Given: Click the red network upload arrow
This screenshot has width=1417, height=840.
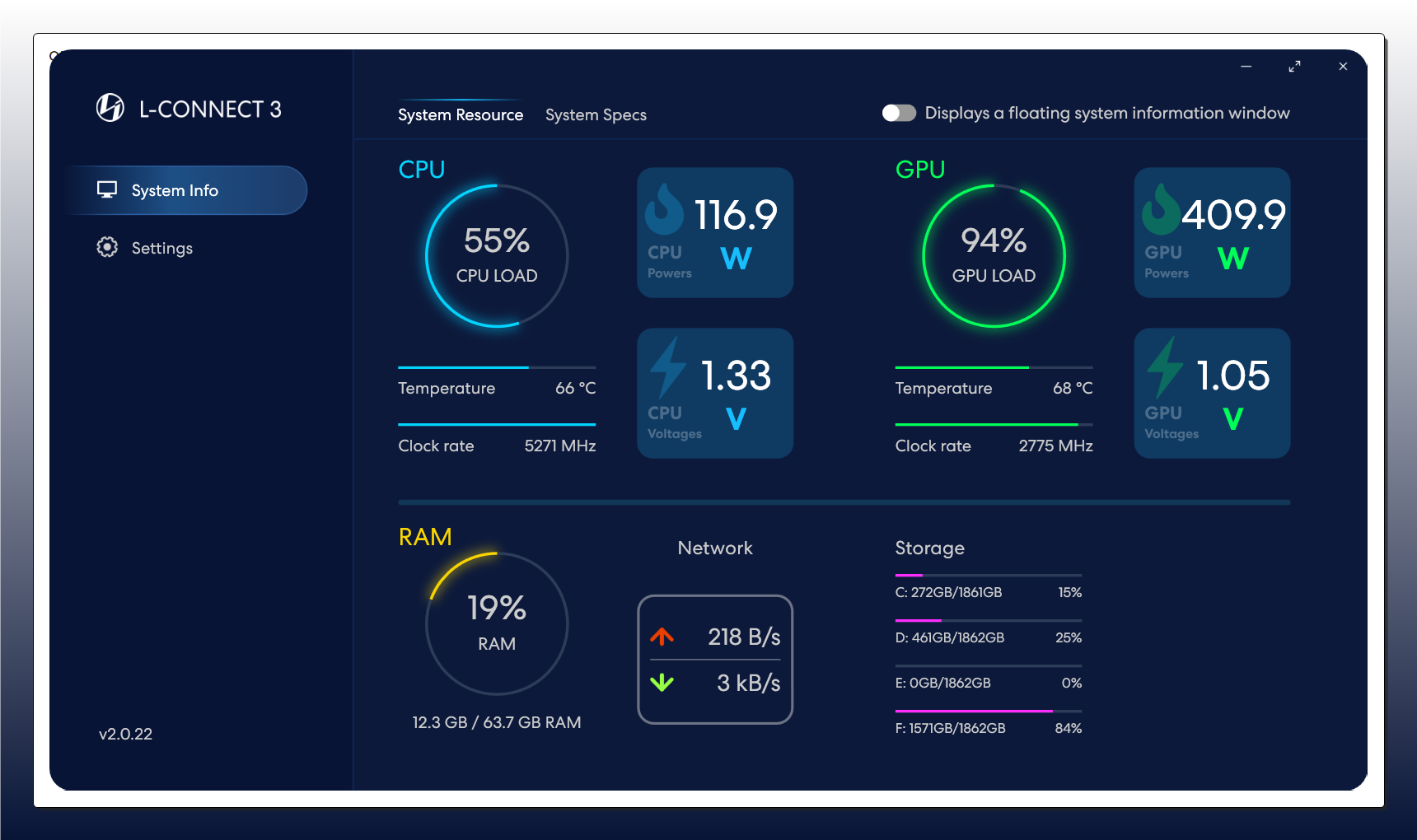Looking at the screenshot, I should [x=662, y=637].
